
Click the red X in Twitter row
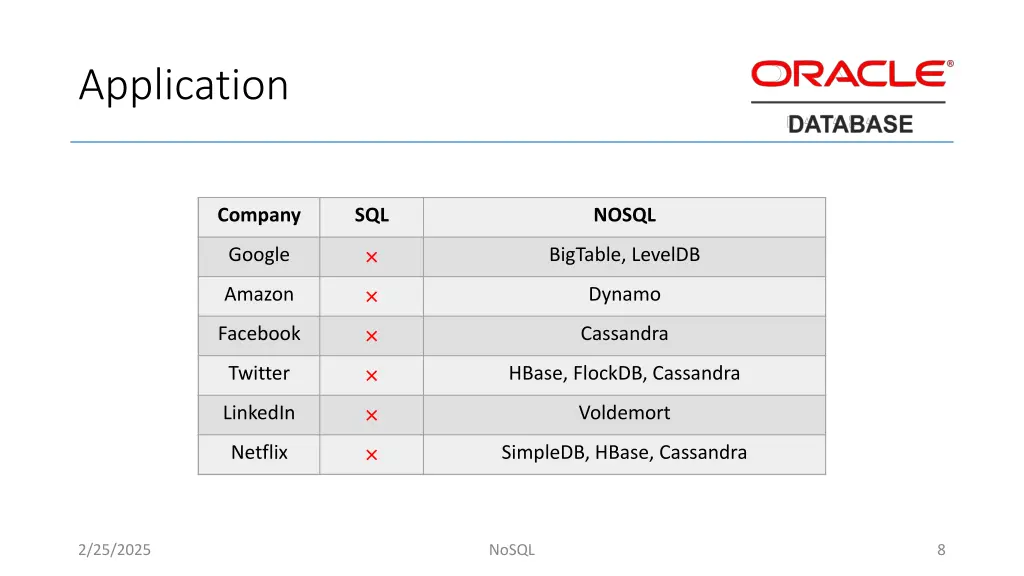(x=372, y=376)
